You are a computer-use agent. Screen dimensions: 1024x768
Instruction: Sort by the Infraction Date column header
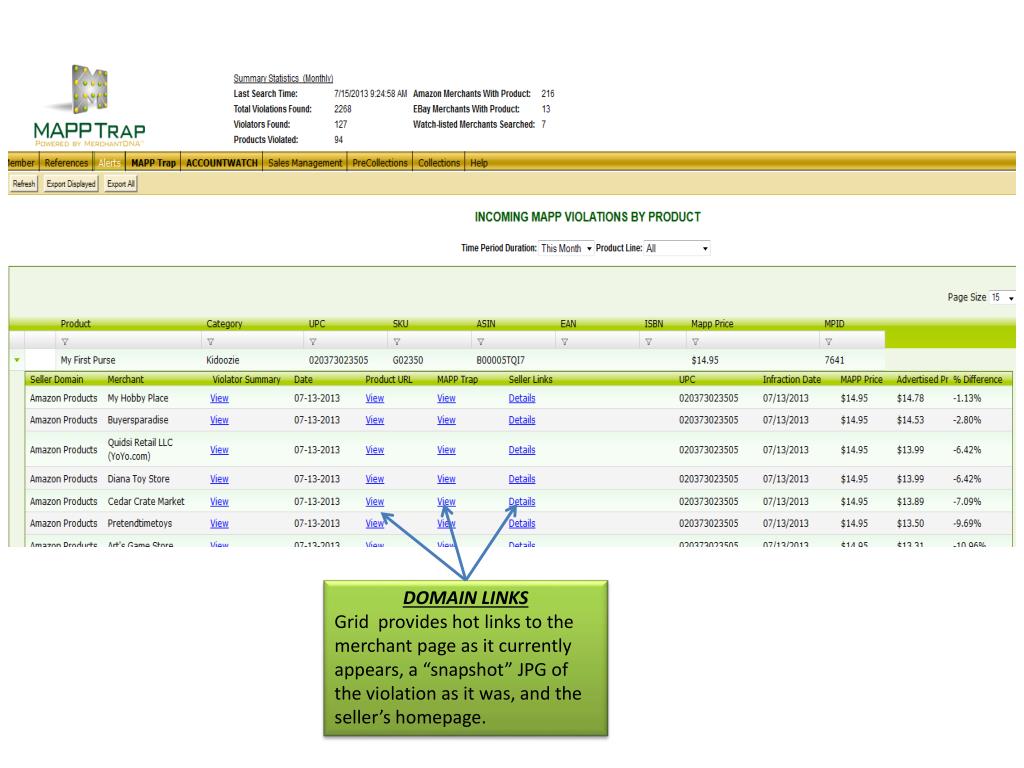click(792, 379)
